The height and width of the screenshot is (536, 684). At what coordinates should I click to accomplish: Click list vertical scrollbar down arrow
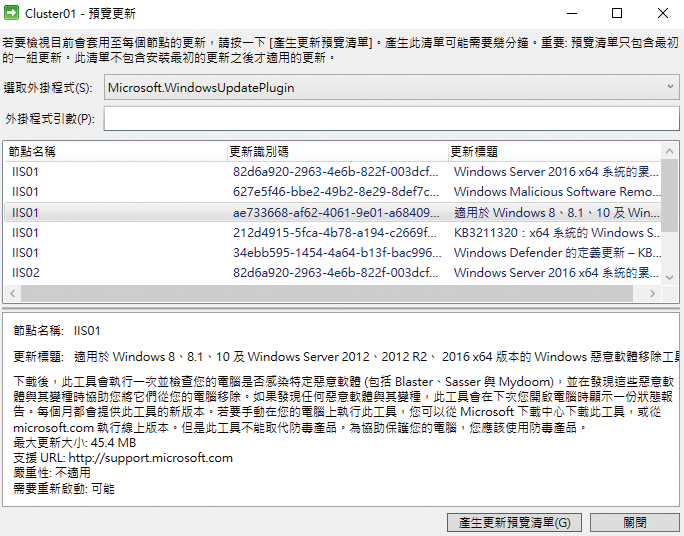(x=670, y=277)
